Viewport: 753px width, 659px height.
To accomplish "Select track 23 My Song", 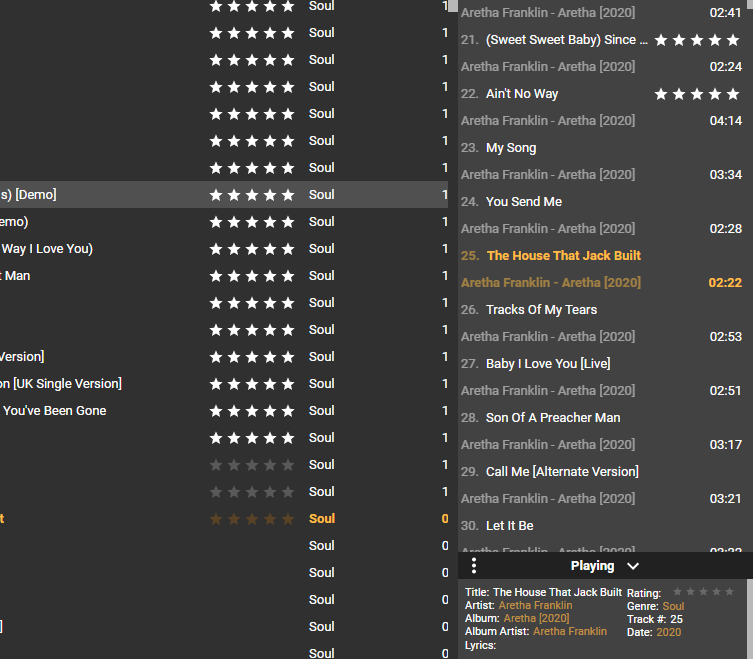I will [511, 148].
